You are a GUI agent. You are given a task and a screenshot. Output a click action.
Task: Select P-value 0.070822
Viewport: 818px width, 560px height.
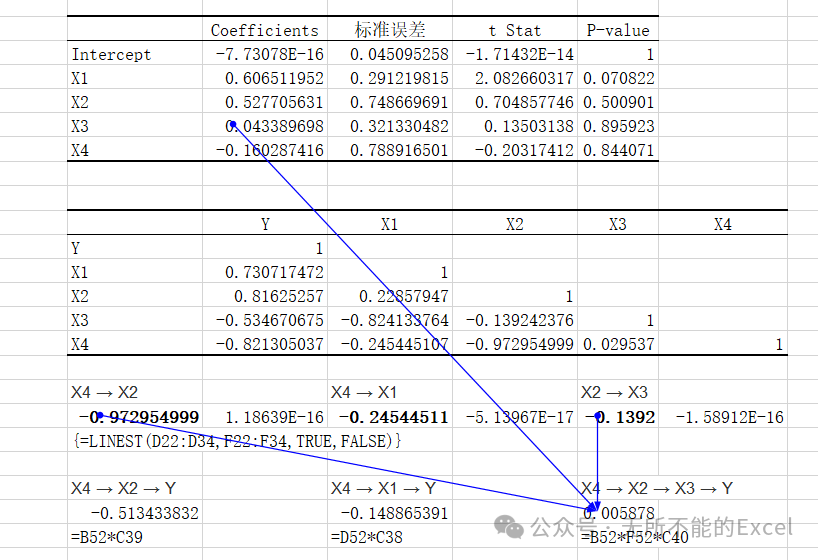[618, 78]
